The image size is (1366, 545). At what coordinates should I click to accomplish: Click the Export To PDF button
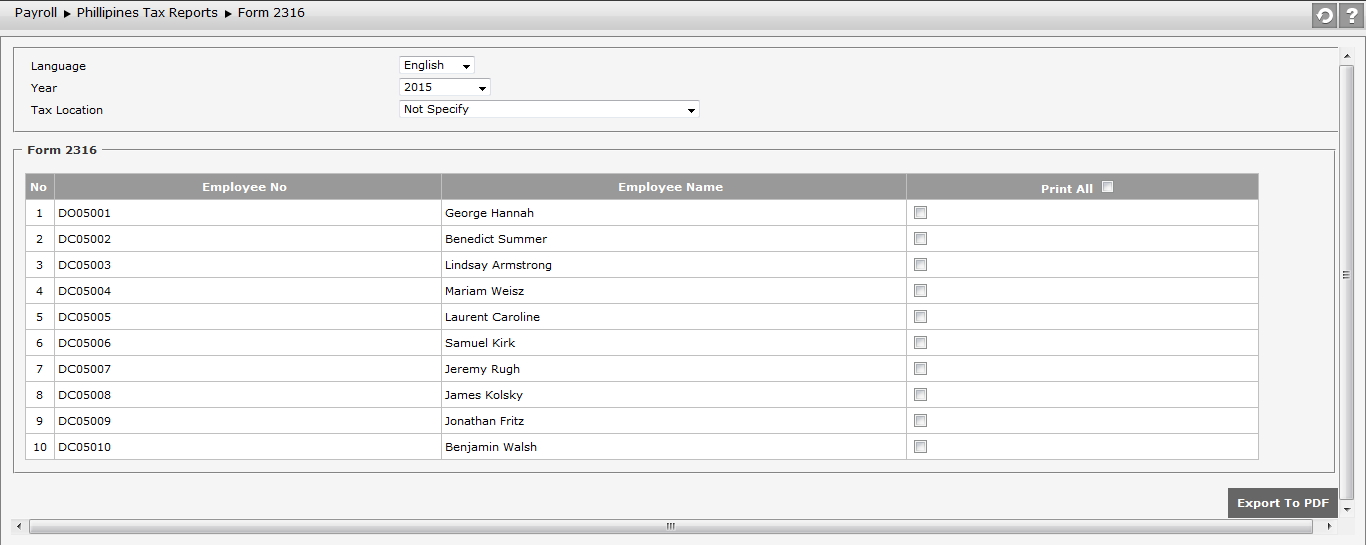(x=1282, y=503)
